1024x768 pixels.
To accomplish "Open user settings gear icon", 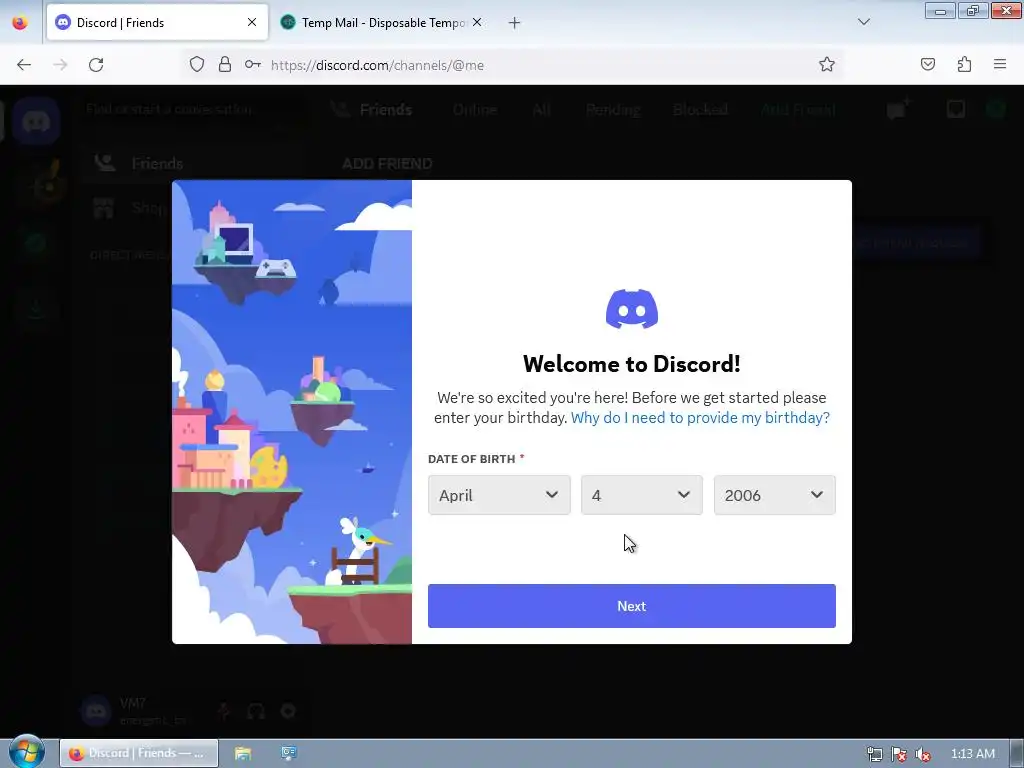I will coord(288,711).
